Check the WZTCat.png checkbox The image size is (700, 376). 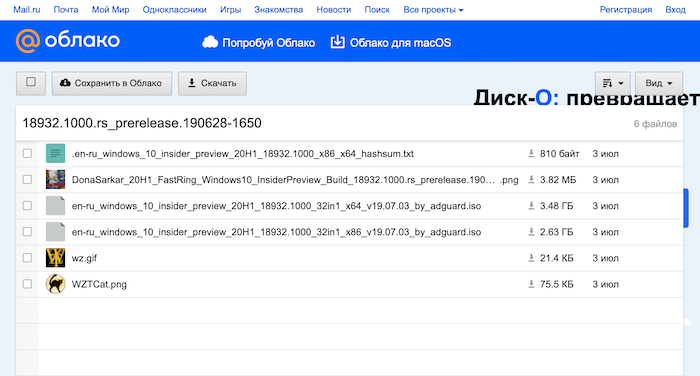(27, 284)
